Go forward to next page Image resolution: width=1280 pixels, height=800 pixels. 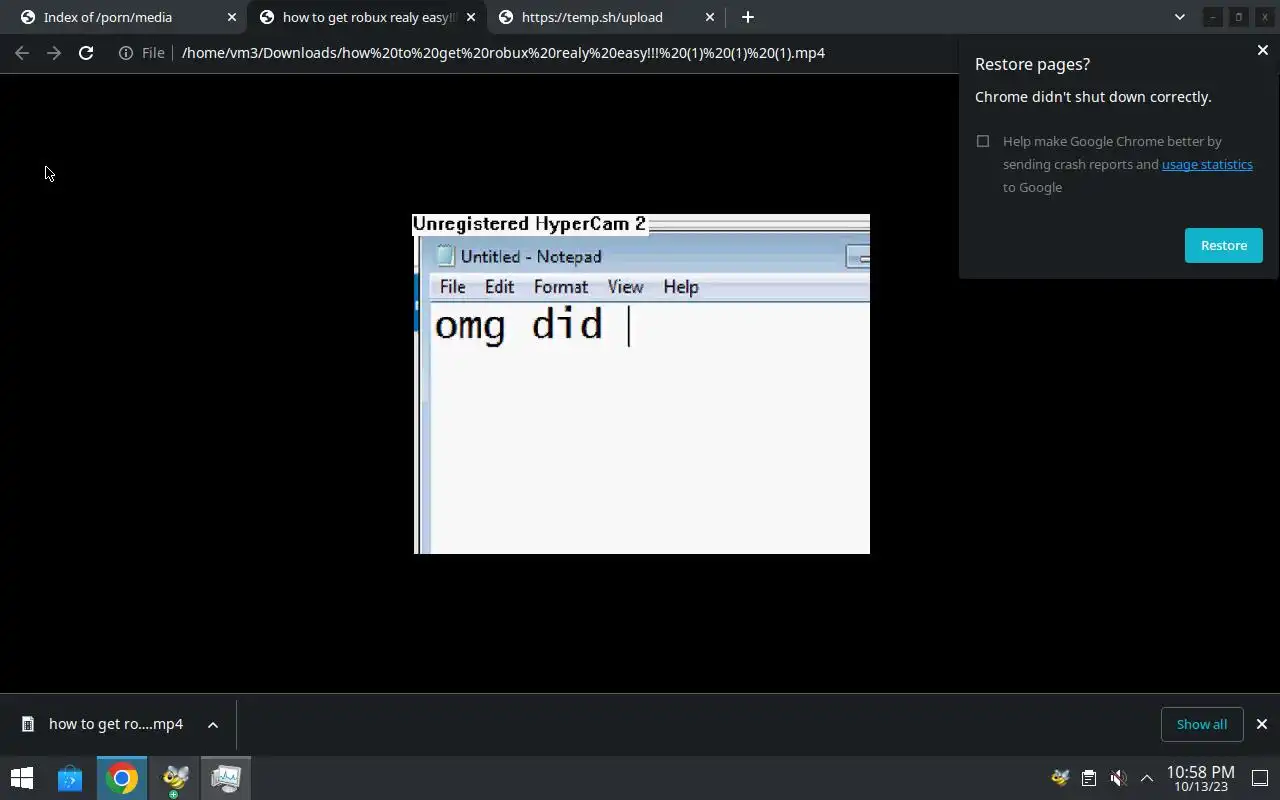(x=54, y=53)
